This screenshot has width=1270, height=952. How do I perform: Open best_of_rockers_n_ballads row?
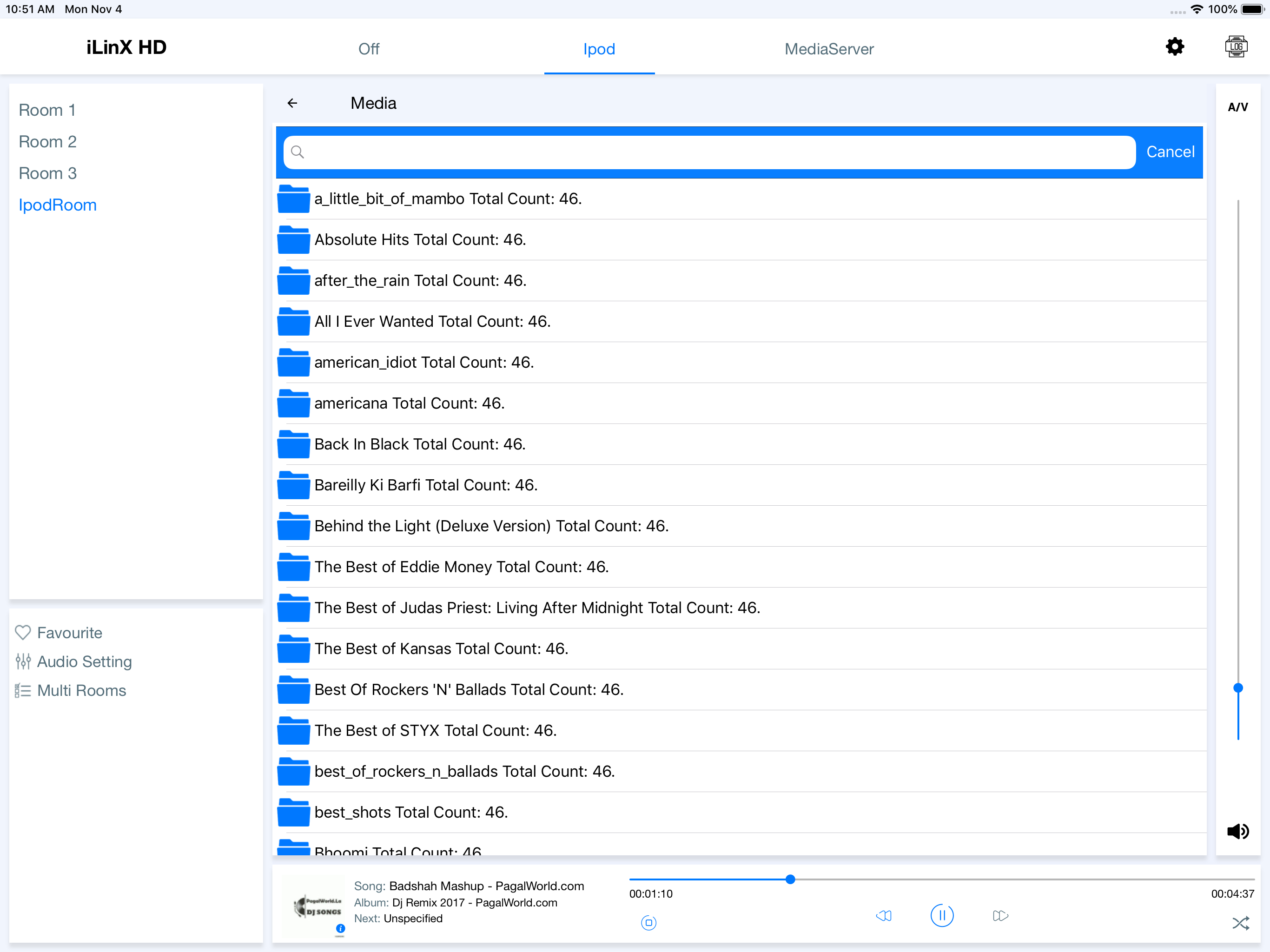pyautogui.click(x=741, y=772)
